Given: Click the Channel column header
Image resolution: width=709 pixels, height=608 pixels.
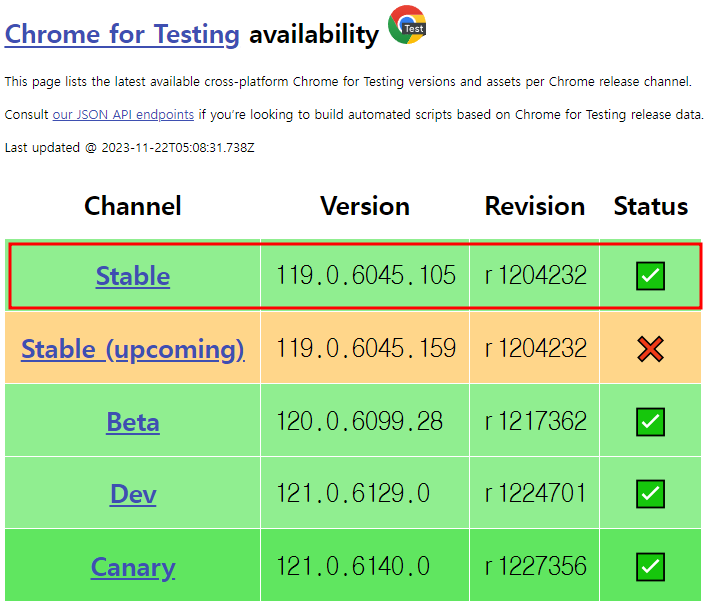Looking at the screenshot, I should click(x=133, y=206).
